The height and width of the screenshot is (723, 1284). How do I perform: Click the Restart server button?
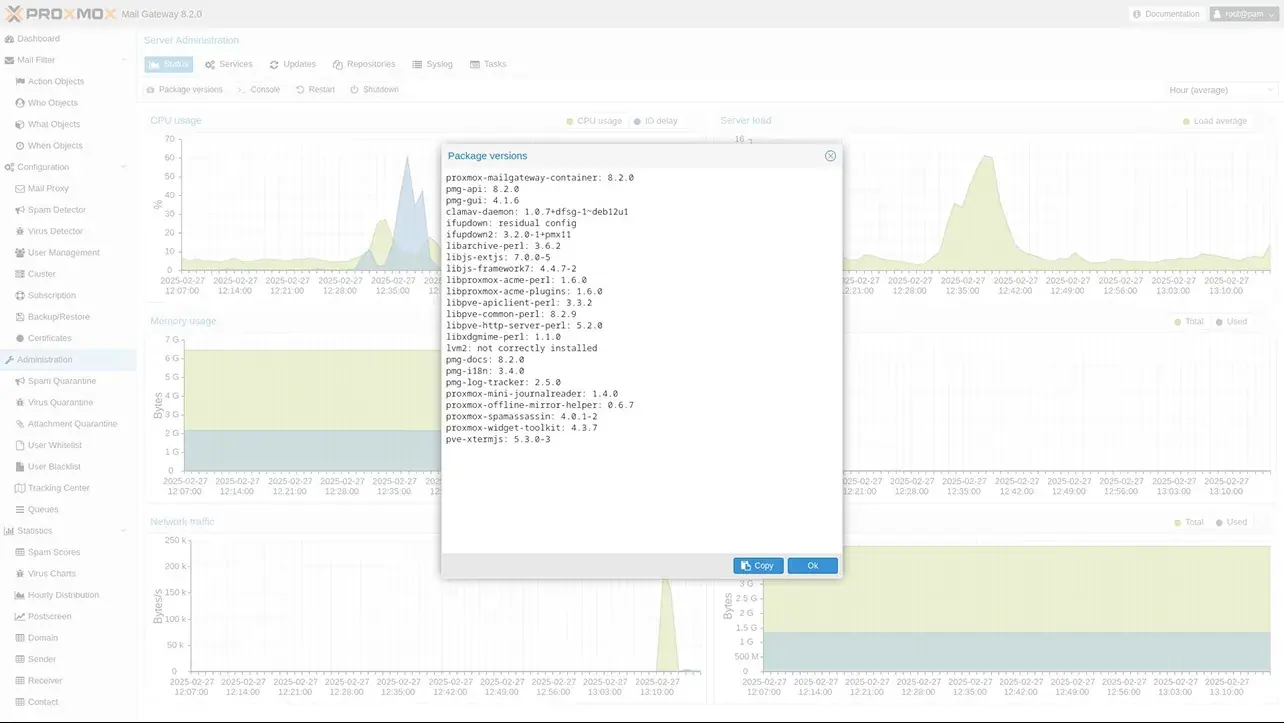tap(315, 90)
